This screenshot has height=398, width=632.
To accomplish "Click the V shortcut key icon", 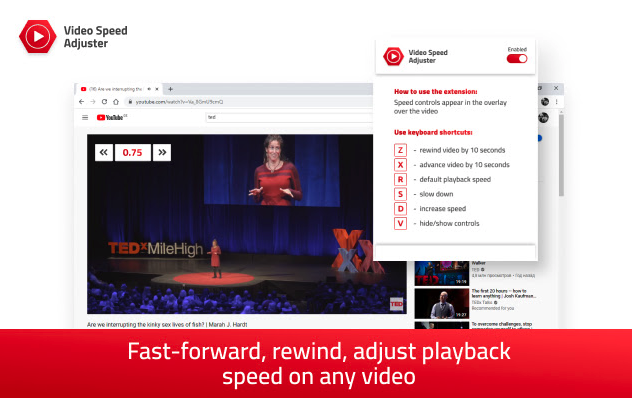I will (x=400, y=223).
